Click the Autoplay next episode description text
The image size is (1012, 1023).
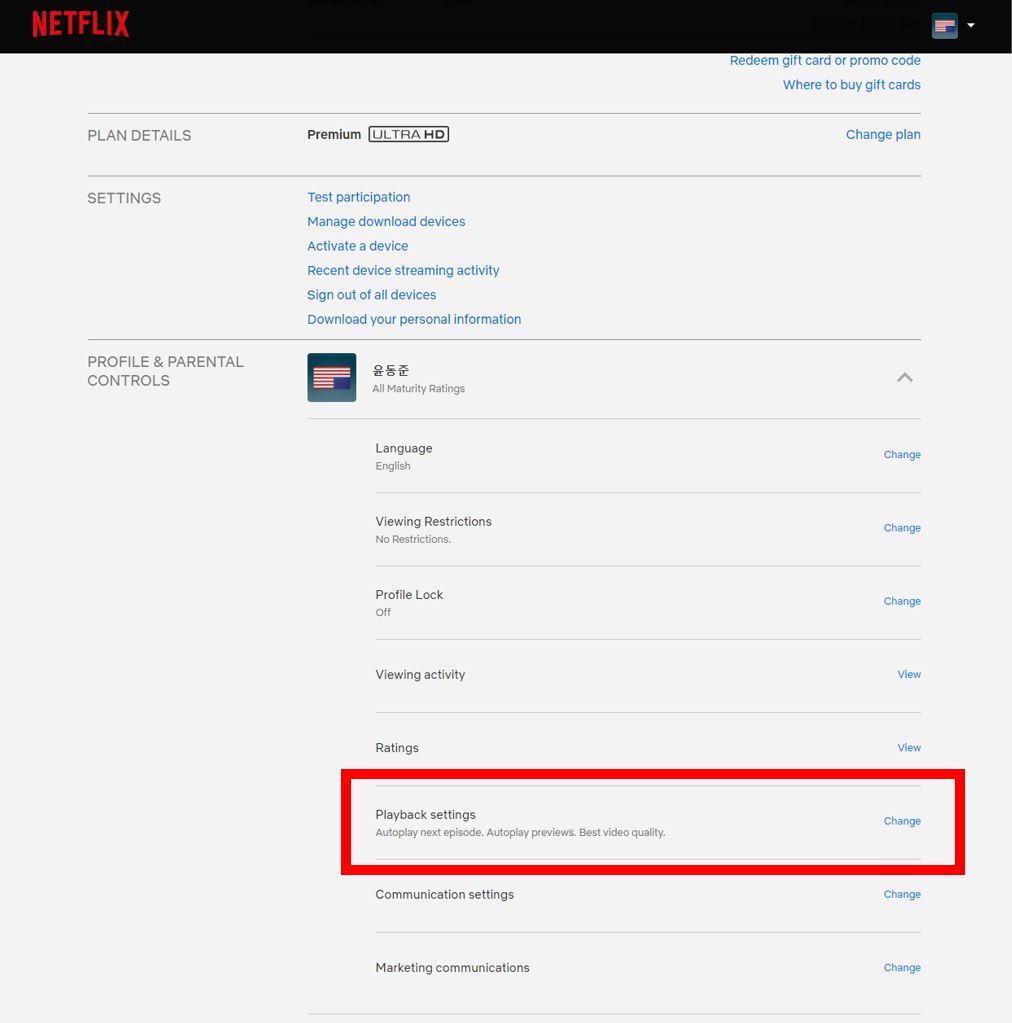520,832
